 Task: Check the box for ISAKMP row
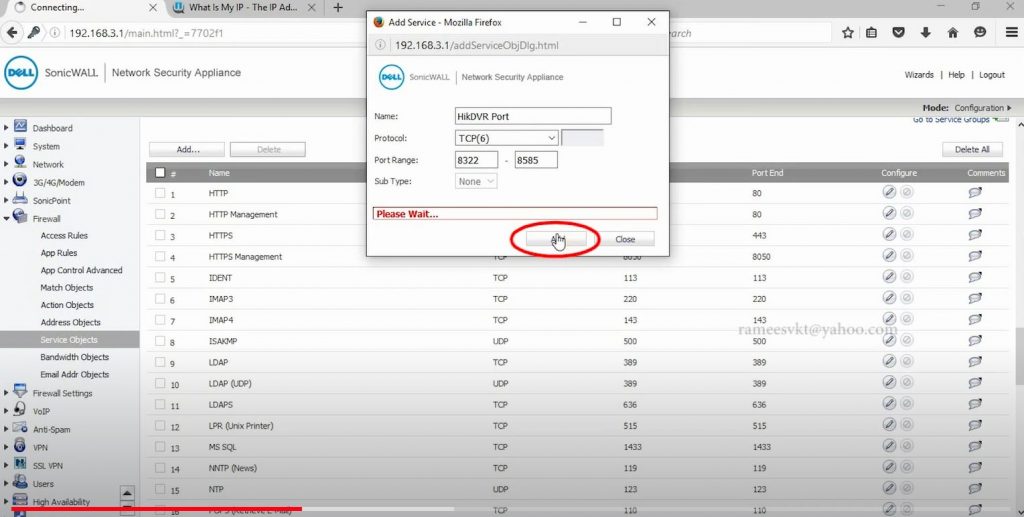[x=160, y=341]
